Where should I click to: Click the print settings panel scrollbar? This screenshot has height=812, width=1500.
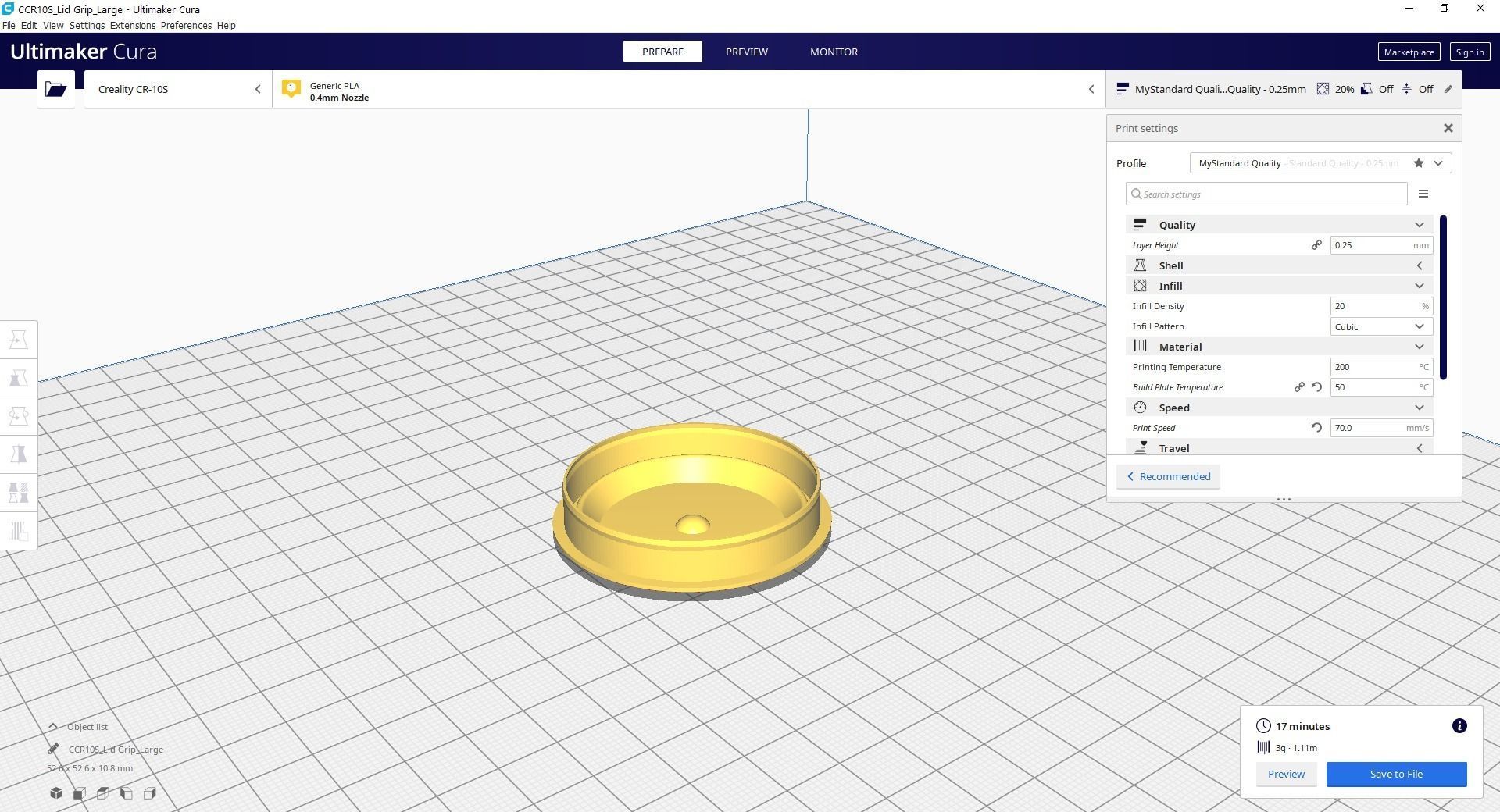point(1443,297)
